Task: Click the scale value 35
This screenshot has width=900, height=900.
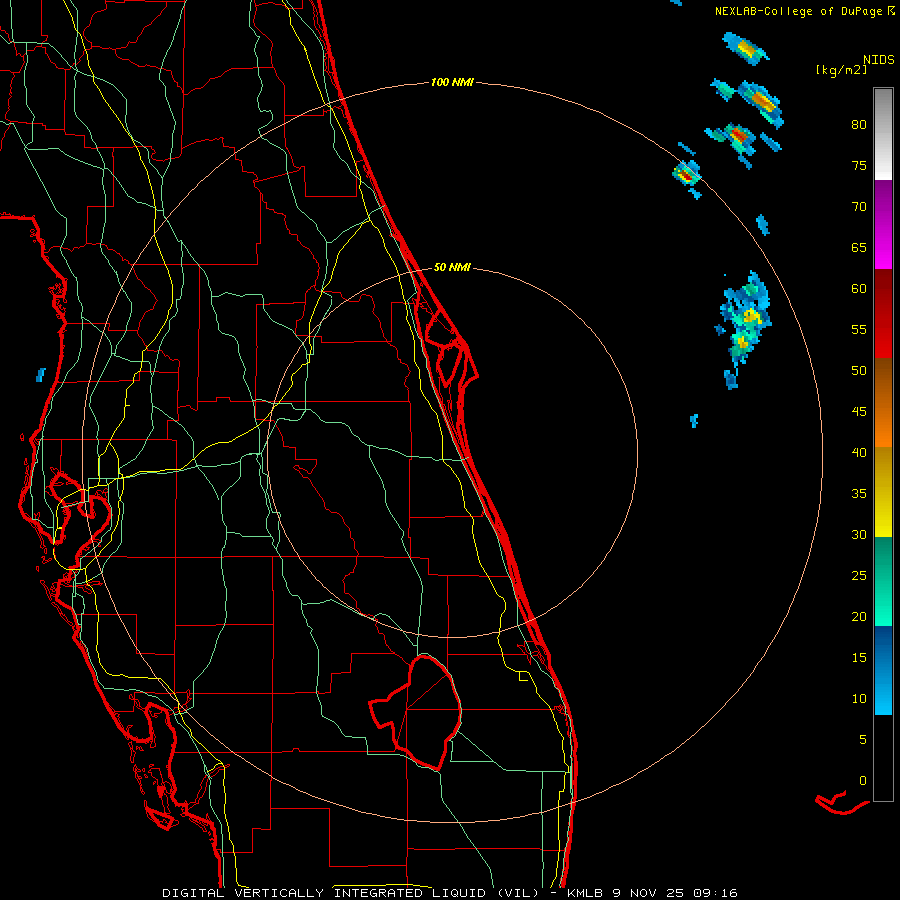Action: (x=859, y=494)
